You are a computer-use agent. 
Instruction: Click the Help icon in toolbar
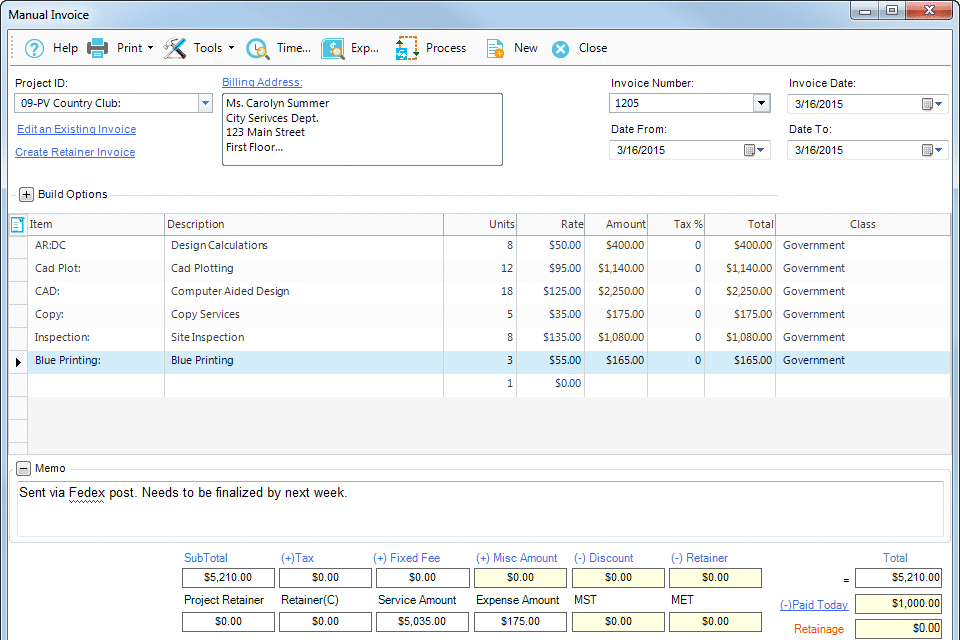click(35, 48)
